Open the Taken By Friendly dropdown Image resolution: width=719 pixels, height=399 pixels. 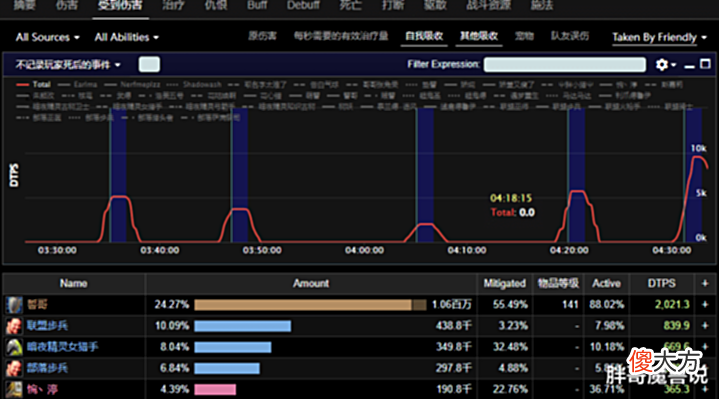tap(659, 38)
